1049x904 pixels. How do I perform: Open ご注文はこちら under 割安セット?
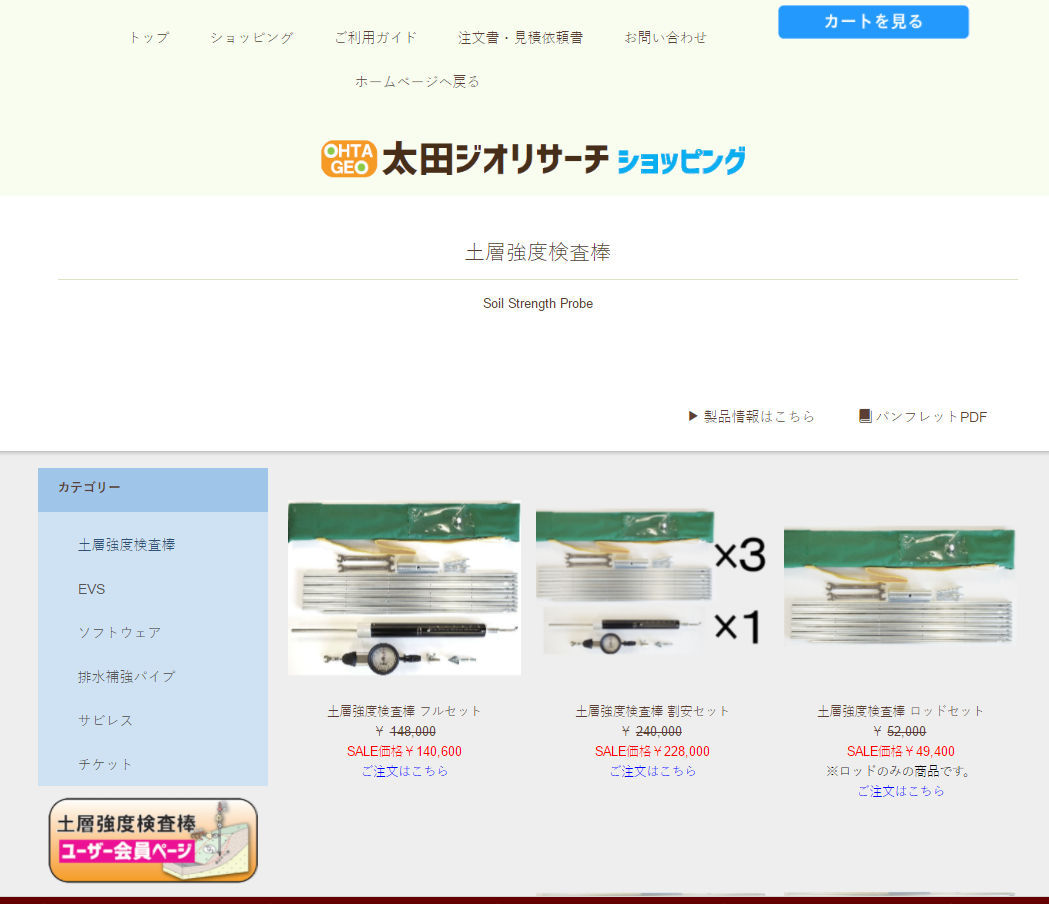pos(650,771)
